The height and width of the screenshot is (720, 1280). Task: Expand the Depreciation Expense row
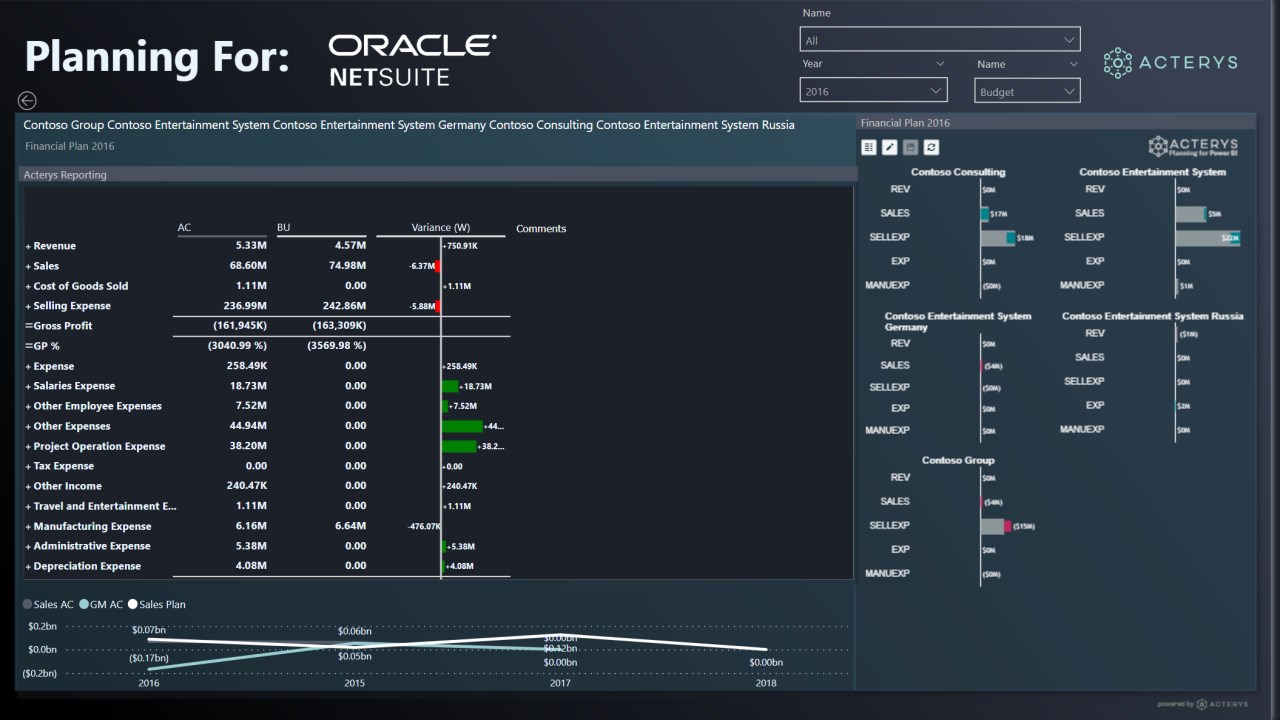coord(28,566)
